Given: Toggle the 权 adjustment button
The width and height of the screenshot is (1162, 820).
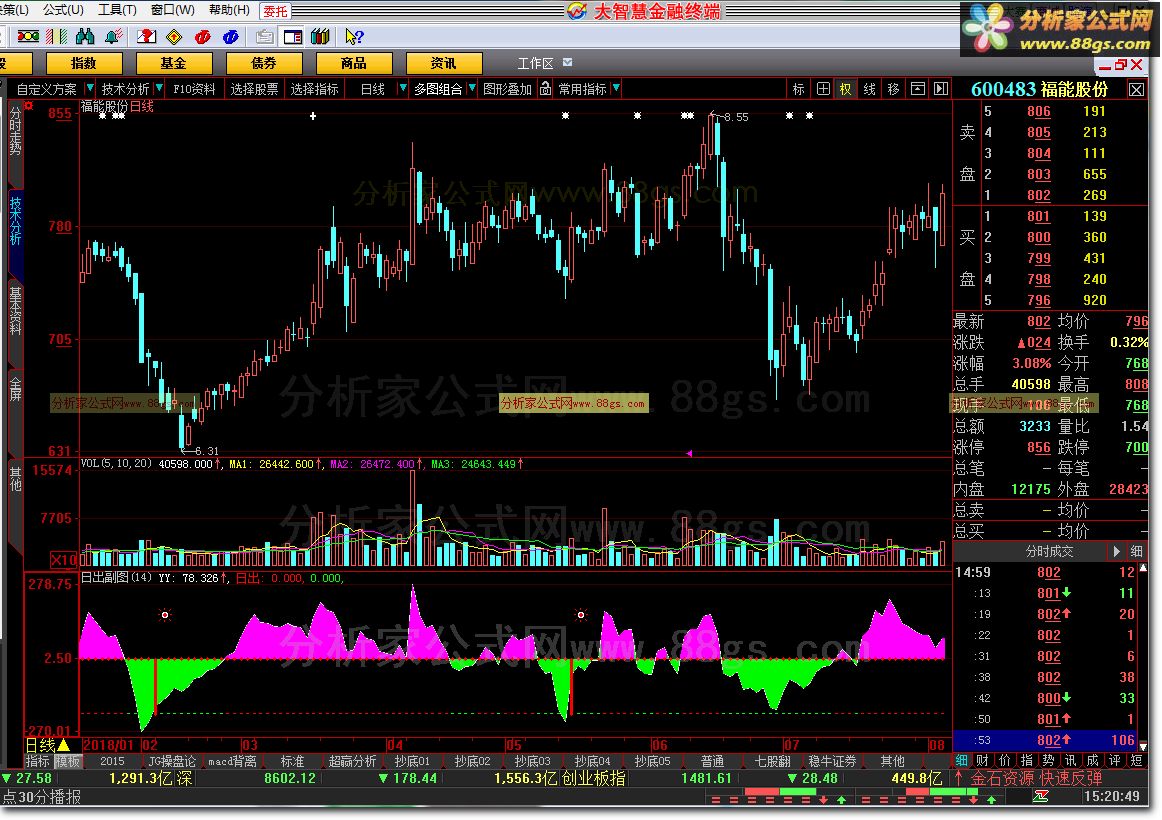Looking at the screenshot, I should point(846,89).
